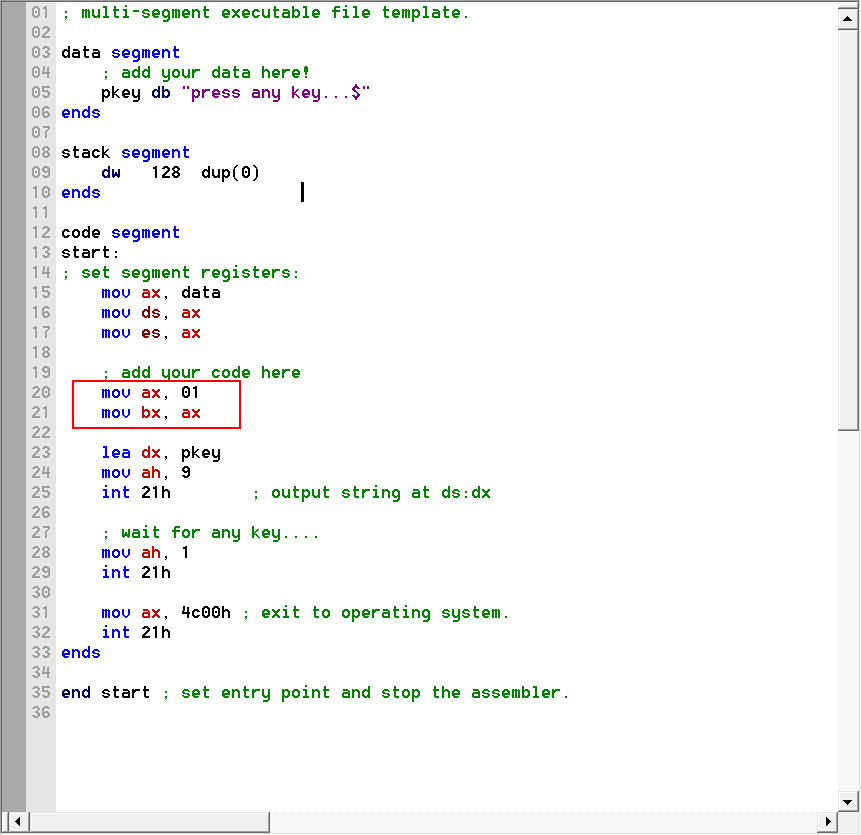The image size is (861, 835).
Task: Click 'ends' on line 10
Action: coord(81,193)
